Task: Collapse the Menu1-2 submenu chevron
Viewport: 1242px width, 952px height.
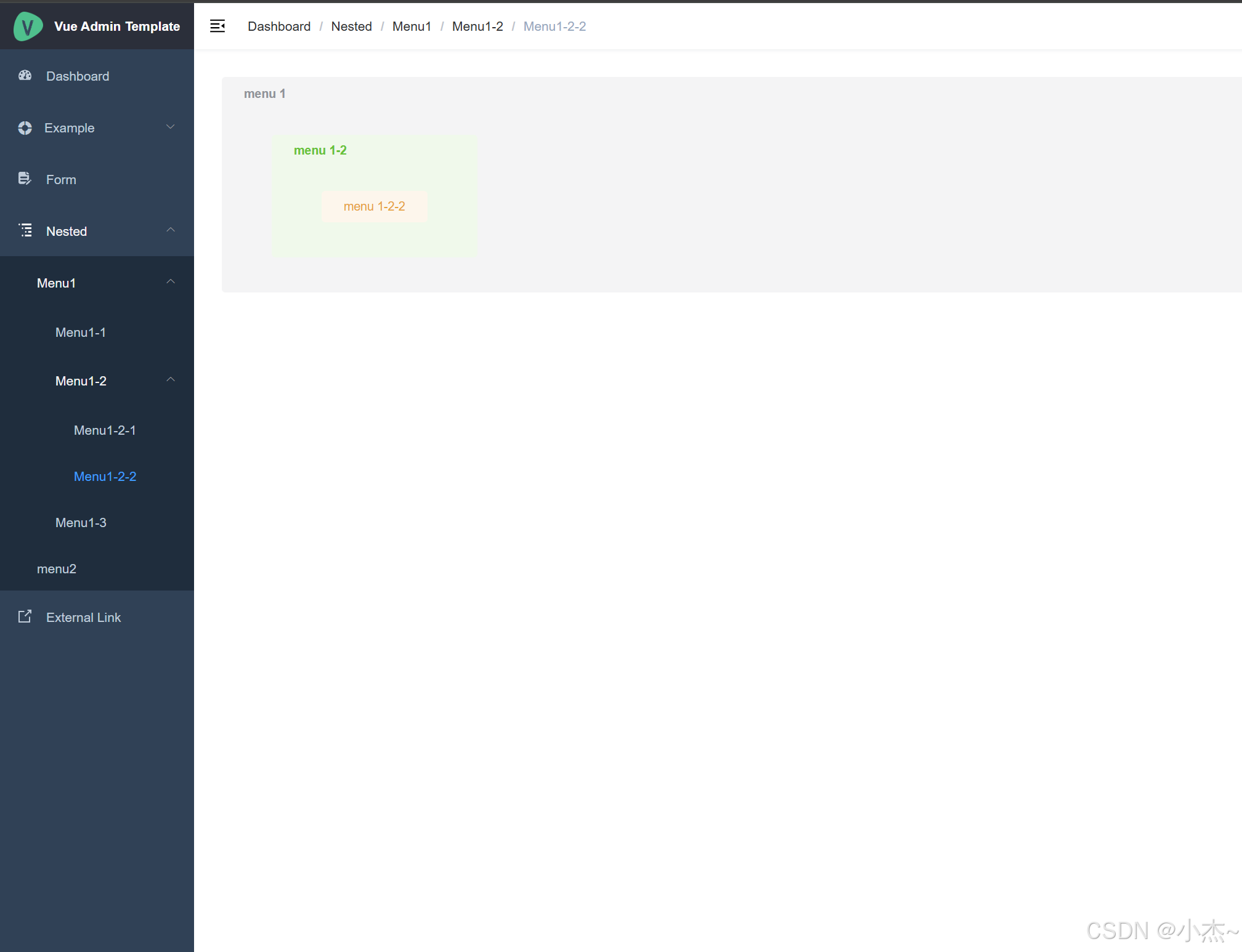Action: 171,380
